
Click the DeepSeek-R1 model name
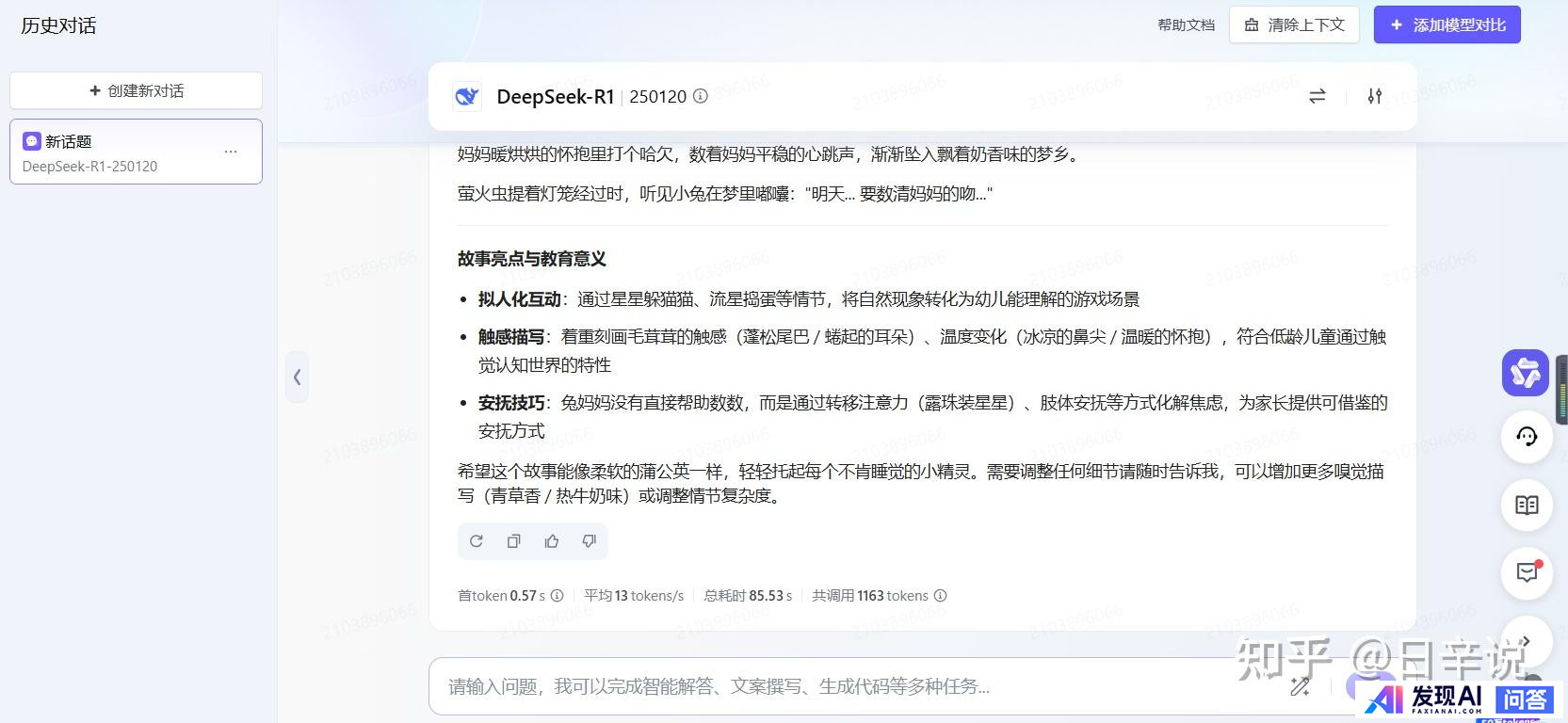pos(556,96)
